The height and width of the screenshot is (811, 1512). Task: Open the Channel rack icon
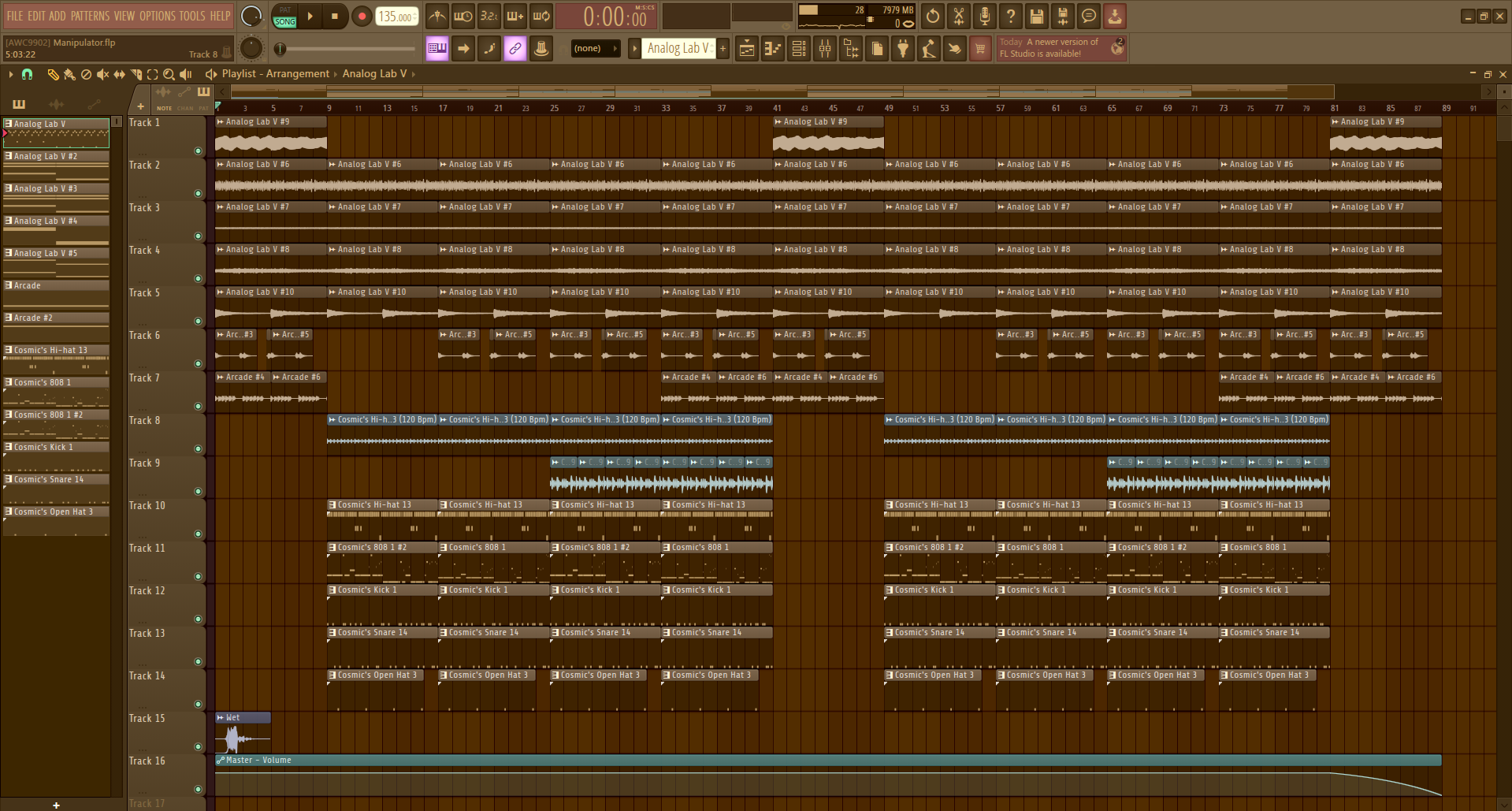799,49
